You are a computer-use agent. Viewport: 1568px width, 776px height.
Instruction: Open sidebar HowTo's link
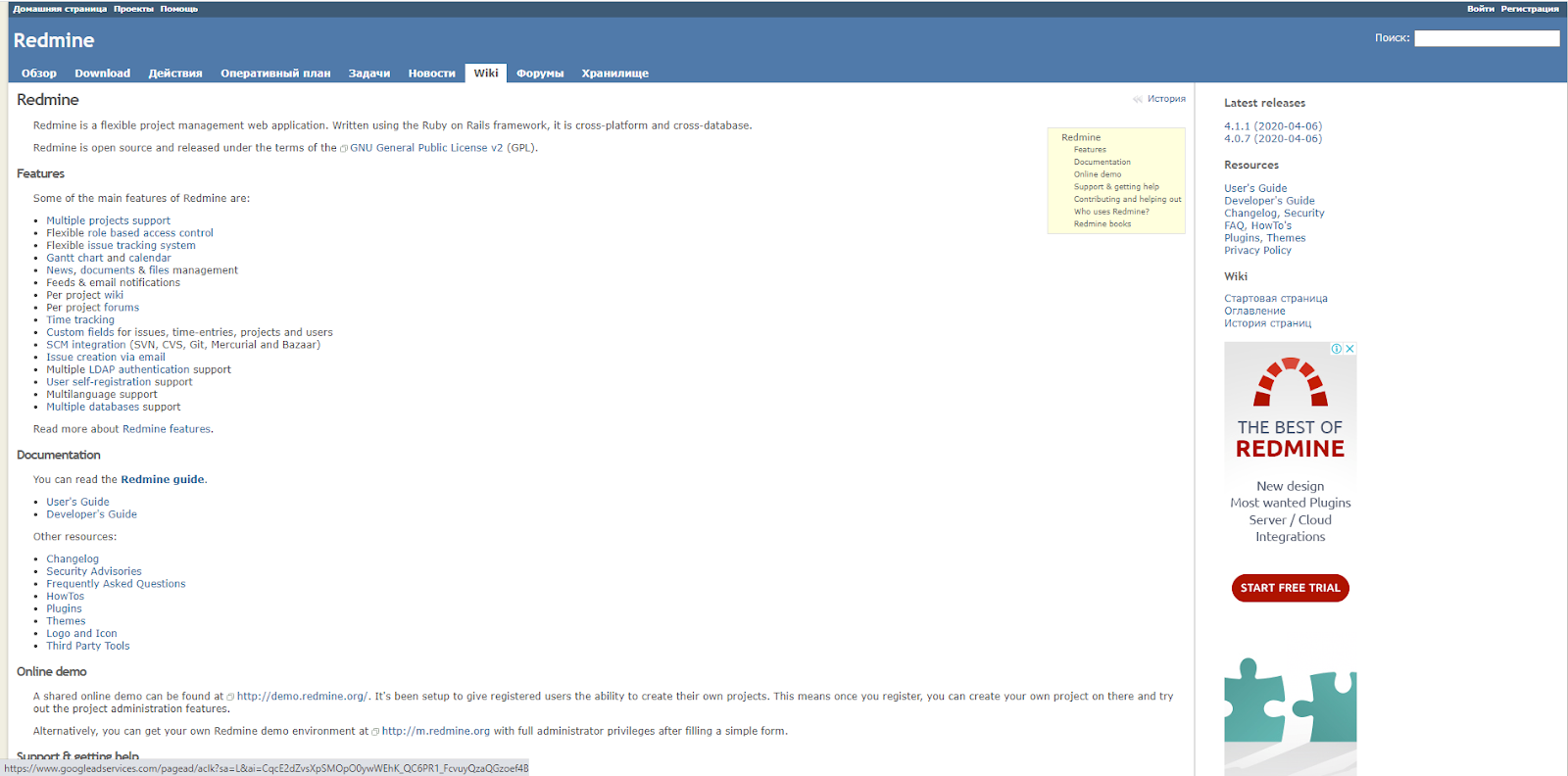[x=1271, y=225]
